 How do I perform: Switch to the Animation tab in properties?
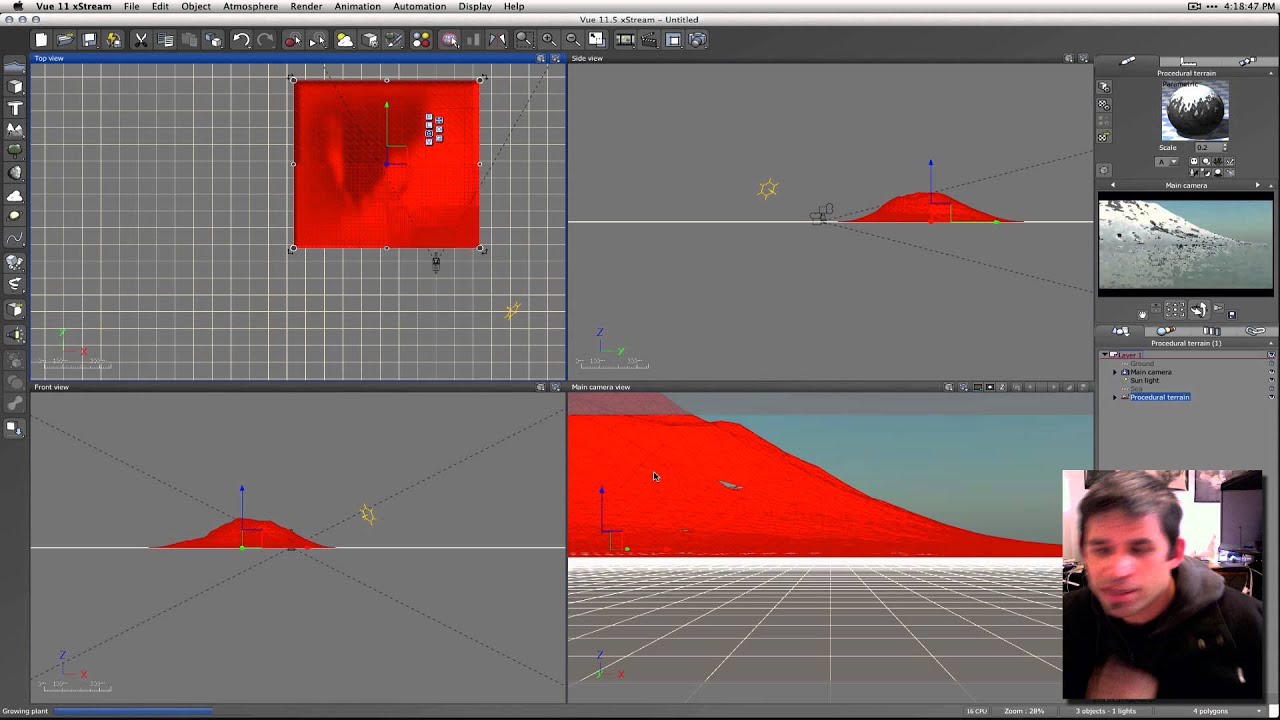[x=1246, y=62]
